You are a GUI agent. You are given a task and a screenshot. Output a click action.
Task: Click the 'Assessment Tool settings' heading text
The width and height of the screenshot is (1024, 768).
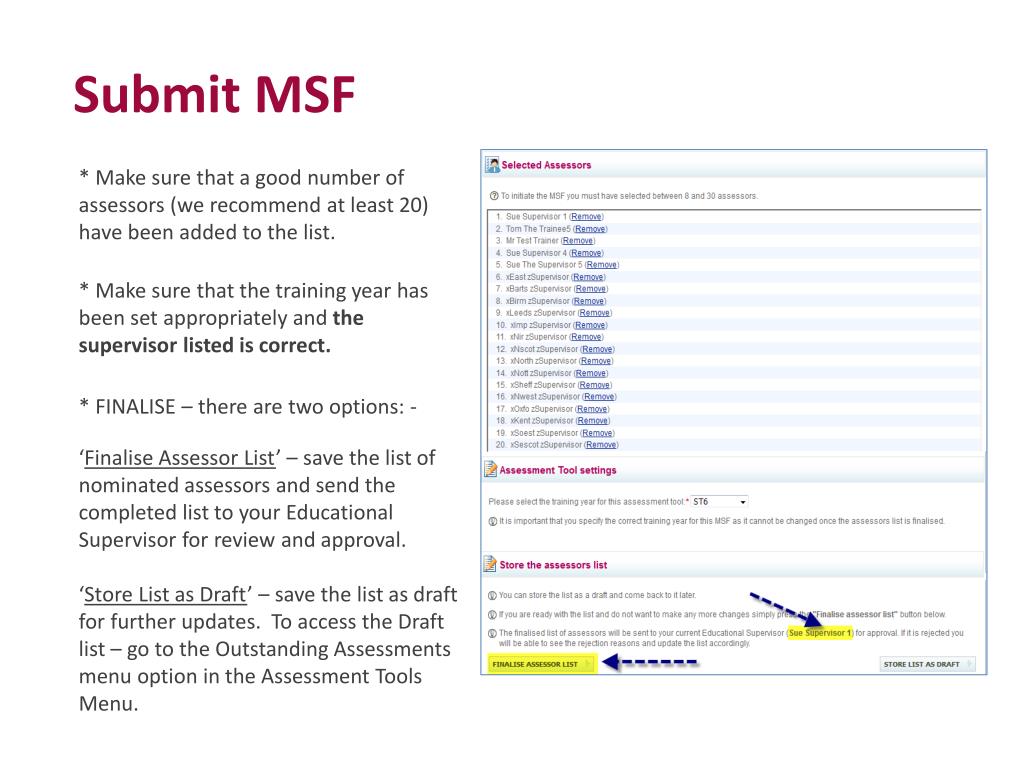[558, 470]
